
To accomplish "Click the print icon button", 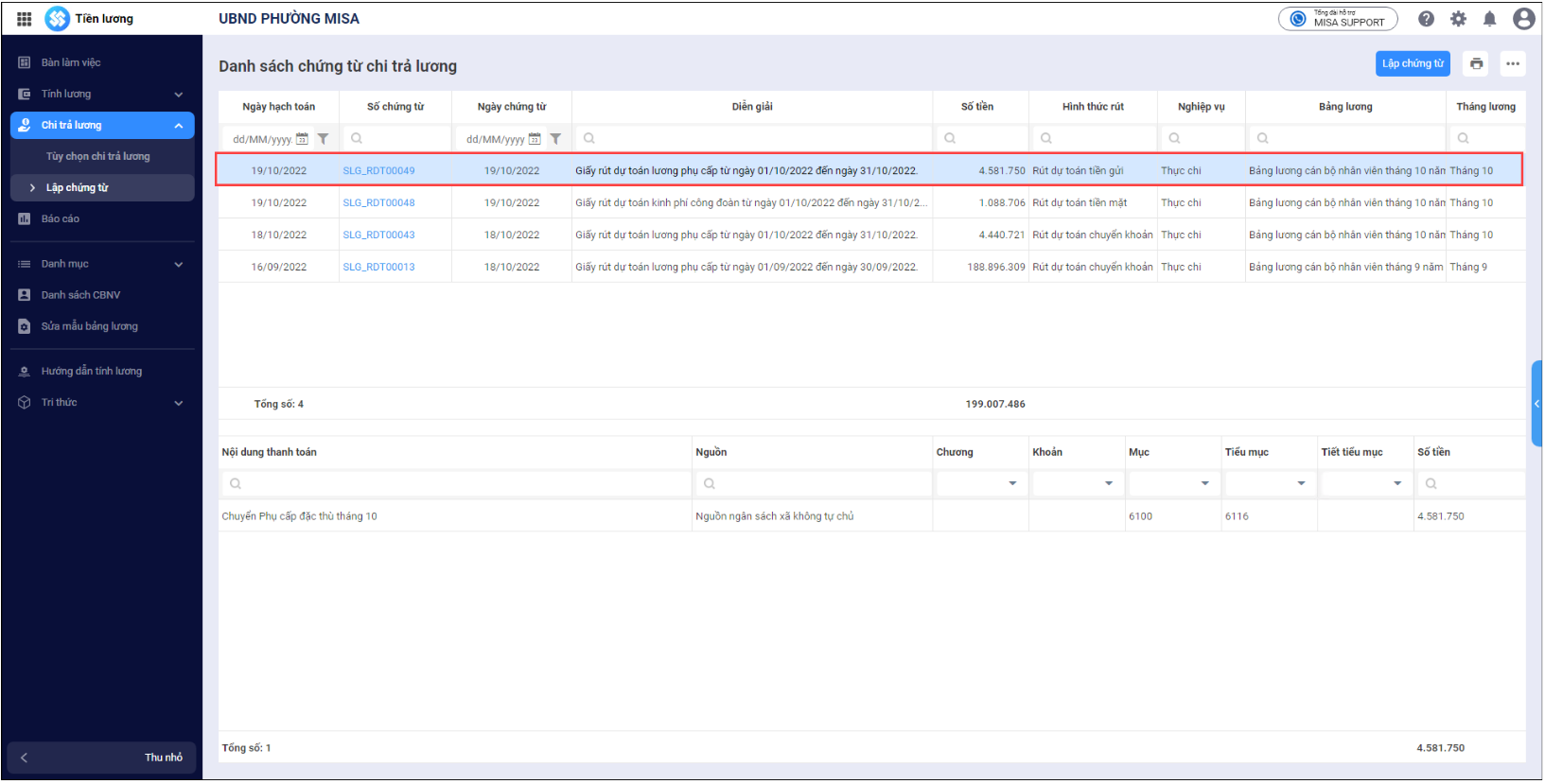I will [x=1476, y=63].
